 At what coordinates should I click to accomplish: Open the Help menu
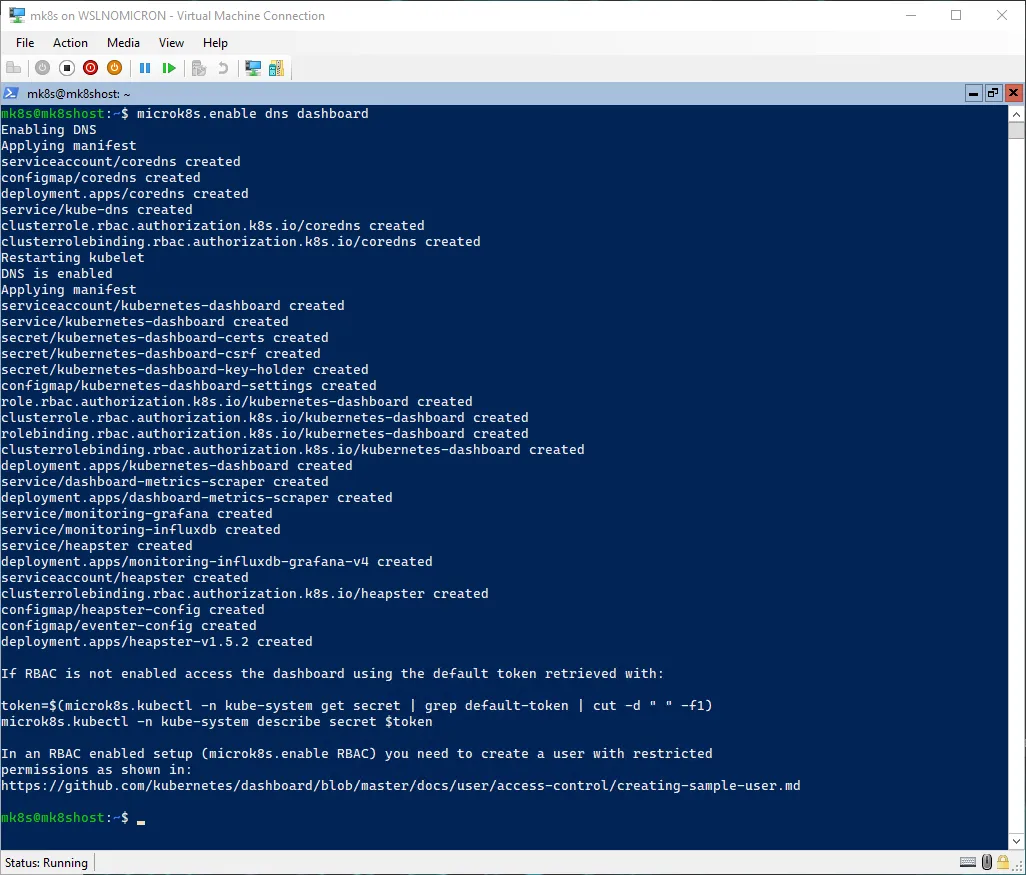pos(215,43)
